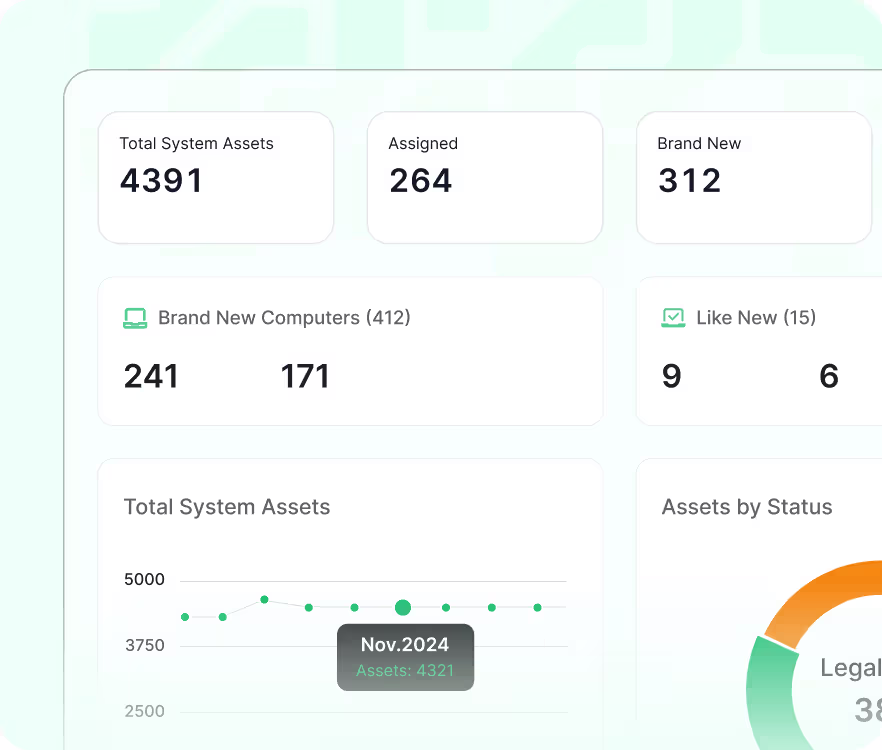Click the Total System Assets chart title
The height and width of the screenshot is (750, 882).
(x=227, y=507)
